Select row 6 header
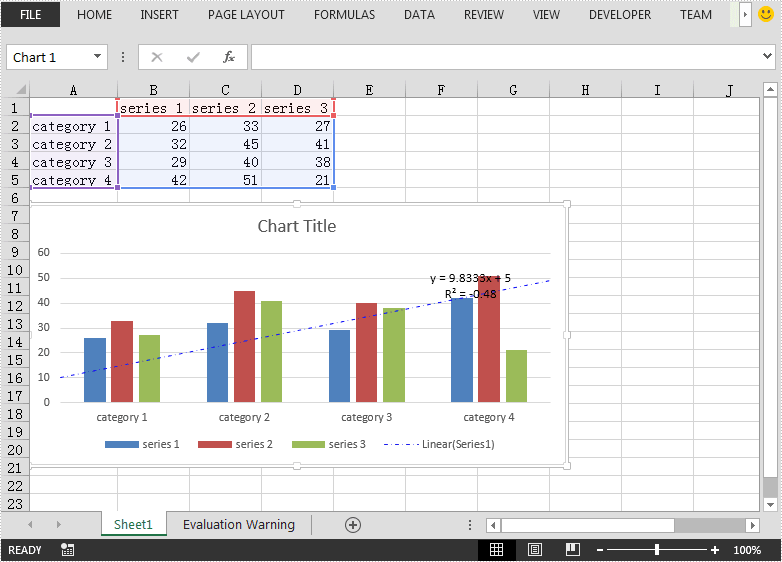This screenshot has height=562, width=782. click(x=15, y=198)
